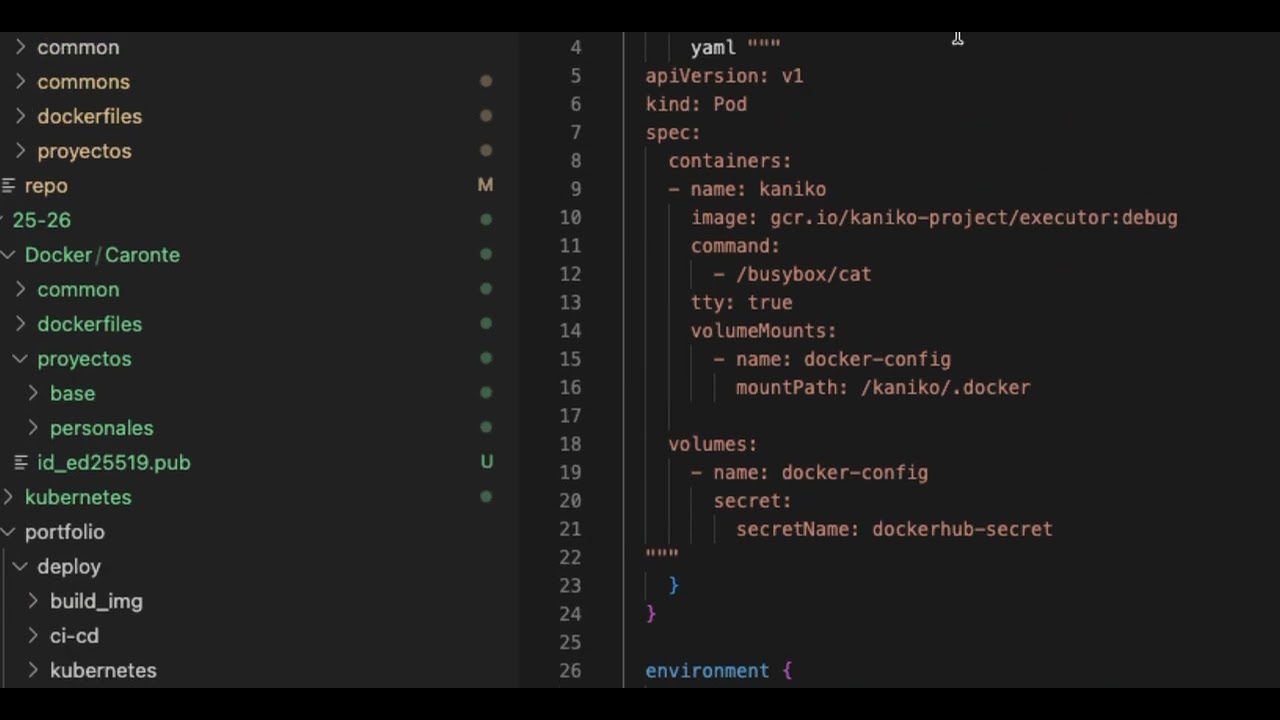The image size is (1280, 720).
Task: Click the 'mountPath: /kaniko/.docker' code line
Action: 883,387
